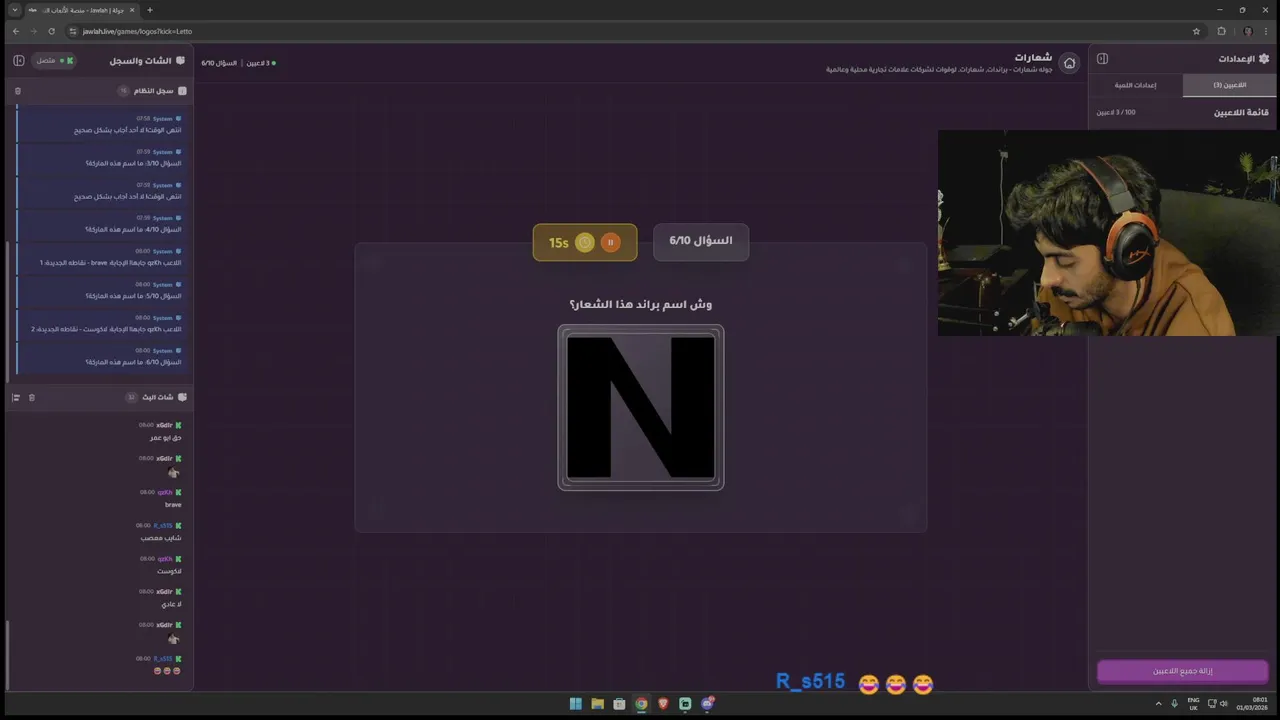Select the jawlah browser tab
The height and width of the screenshot is (720, 1280).
(x=82, y=10)
